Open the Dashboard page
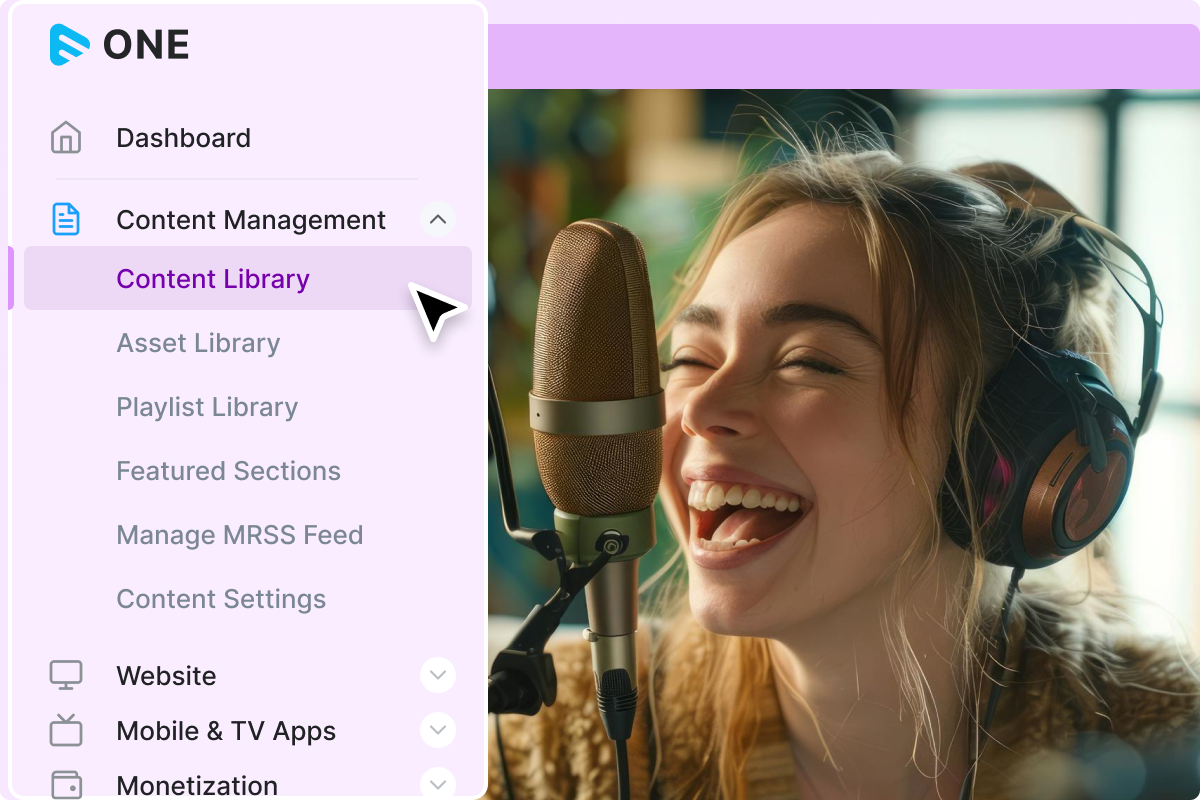The width and height of the screenshot is (1200, 800). 184,138
